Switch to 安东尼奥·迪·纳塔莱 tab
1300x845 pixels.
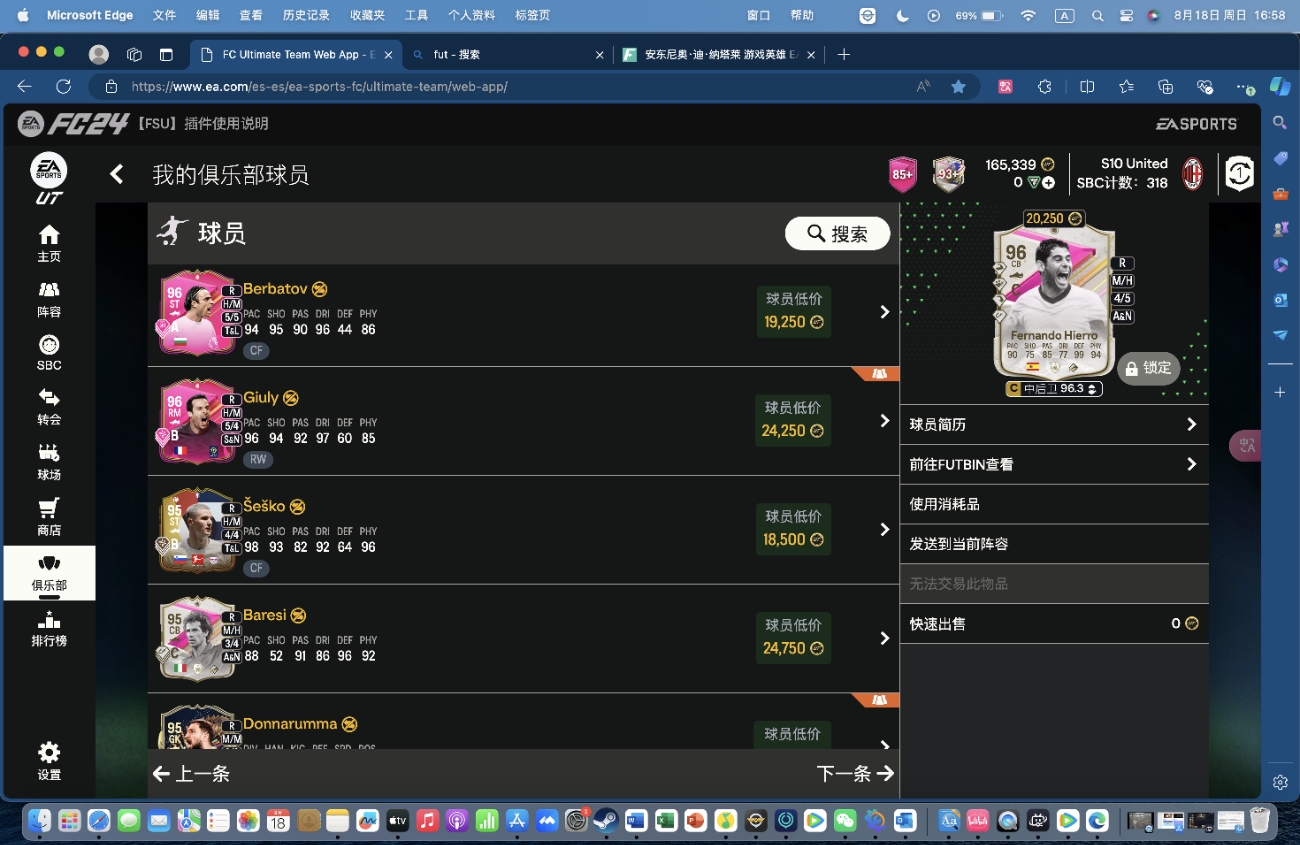coord(717,55)
